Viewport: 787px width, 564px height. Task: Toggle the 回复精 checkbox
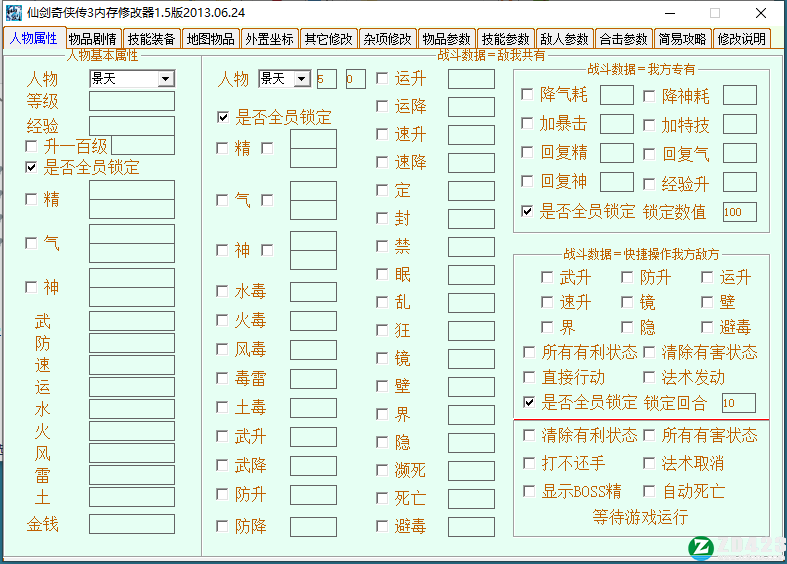point(527,152)
